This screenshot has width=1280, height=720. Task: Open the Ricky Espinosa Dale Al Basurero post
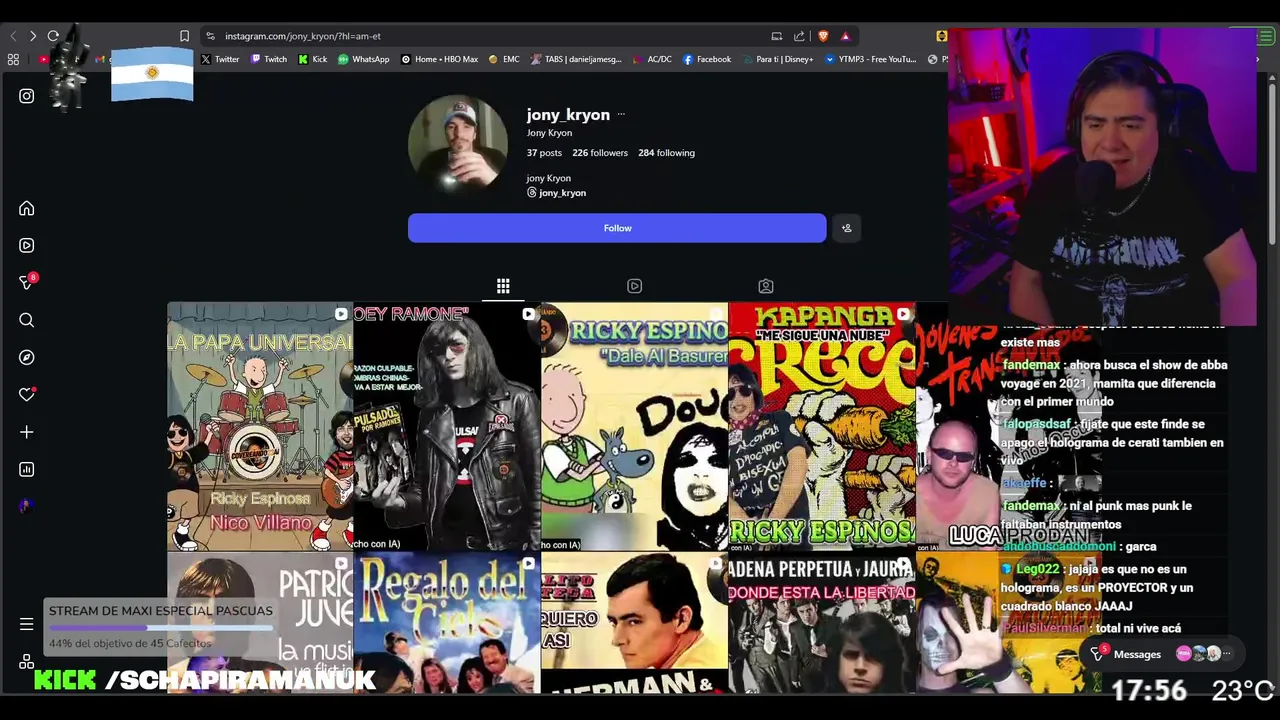coord(634,426)
